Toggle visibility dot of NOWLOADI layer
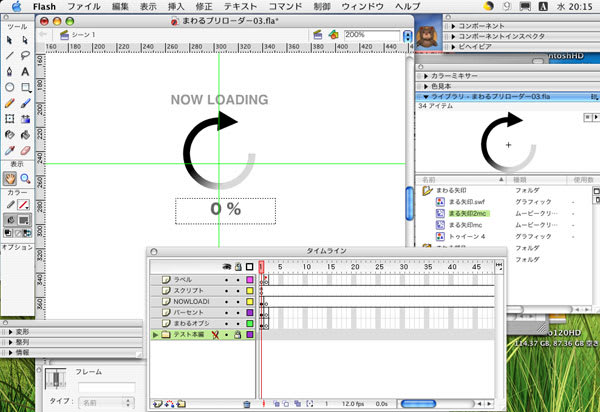Viewport: 600px width, 412px height. click(x=227, y=302)
